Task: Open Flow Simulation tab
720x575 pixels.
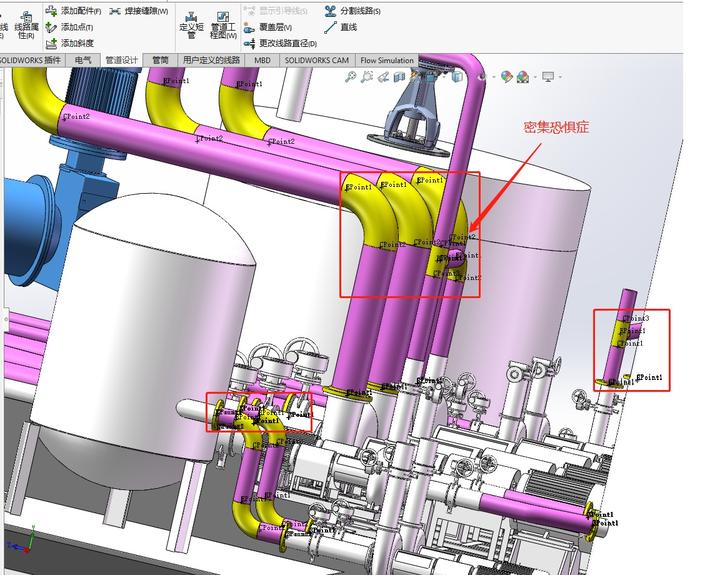Action: pyautogui.click(x=387, y=60)
